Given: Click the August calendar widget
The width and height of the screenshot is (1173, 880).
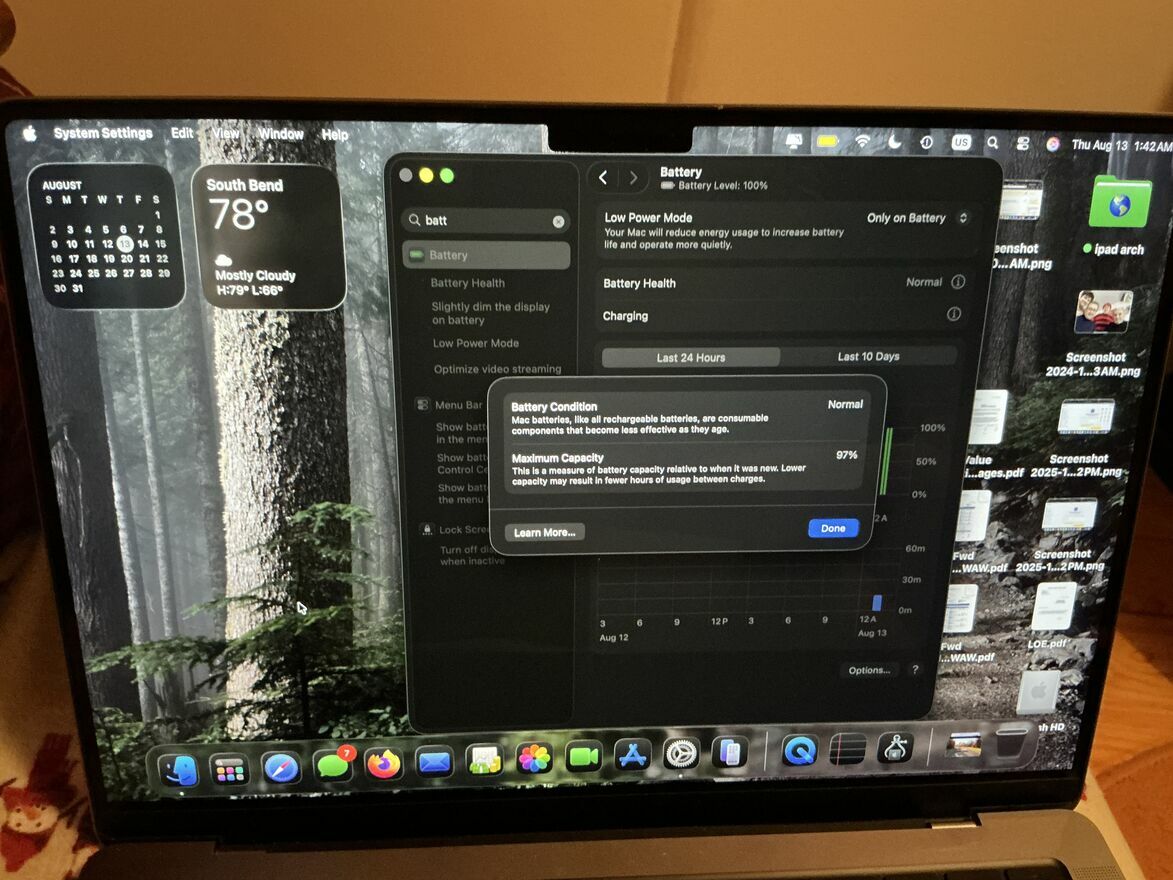Looking at the screenshot, I should [106, 236].
